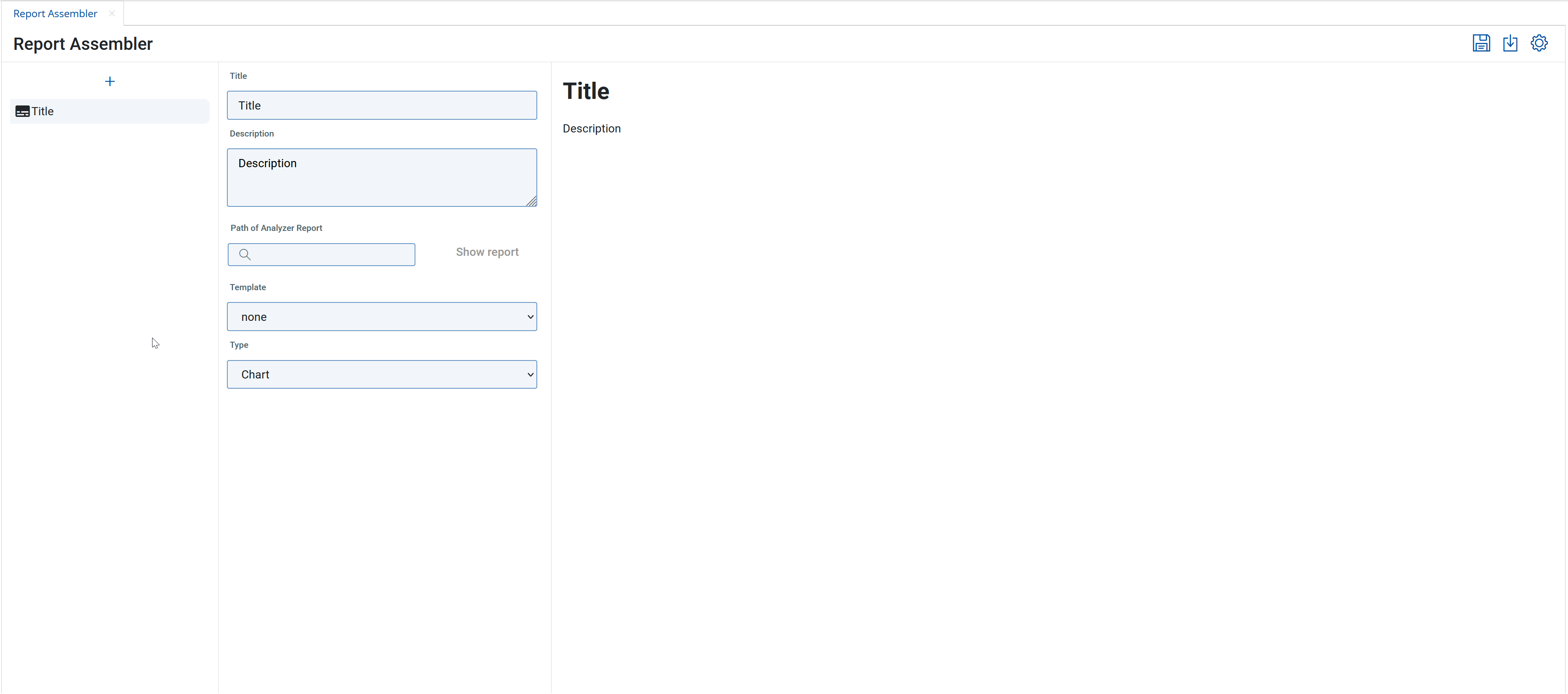
Task: Click the download/export report icon
Action: tap(1510, 43)
